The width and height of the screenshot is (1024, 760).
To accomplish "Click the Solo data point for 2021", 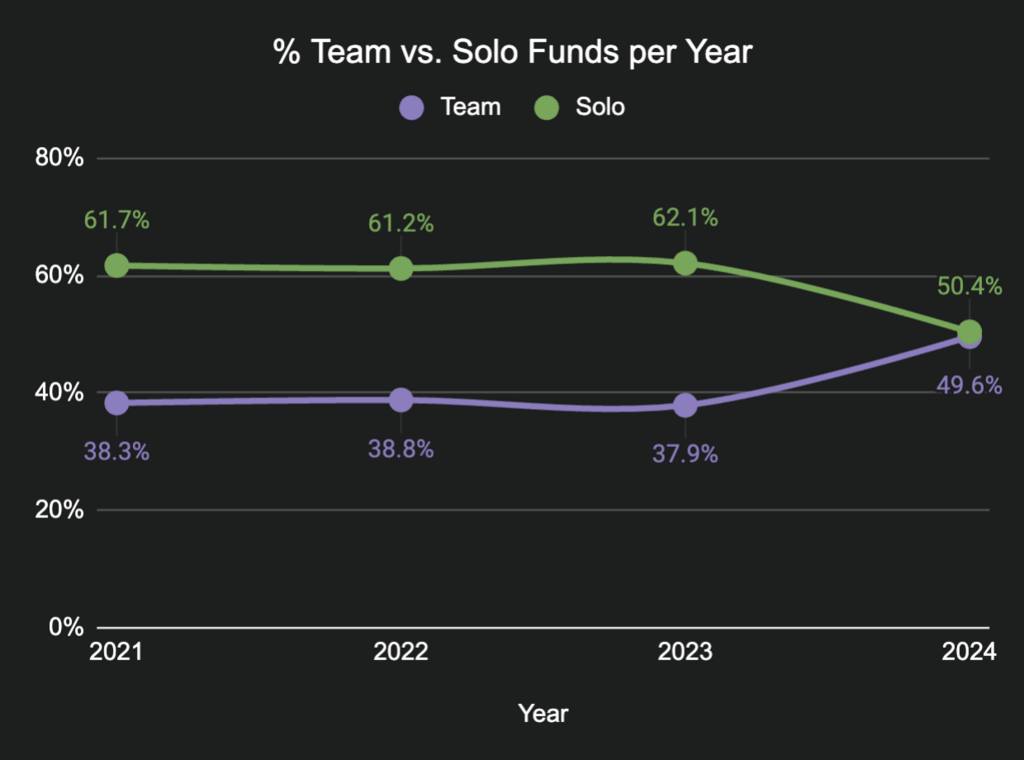I will click(x=117, y=265).
